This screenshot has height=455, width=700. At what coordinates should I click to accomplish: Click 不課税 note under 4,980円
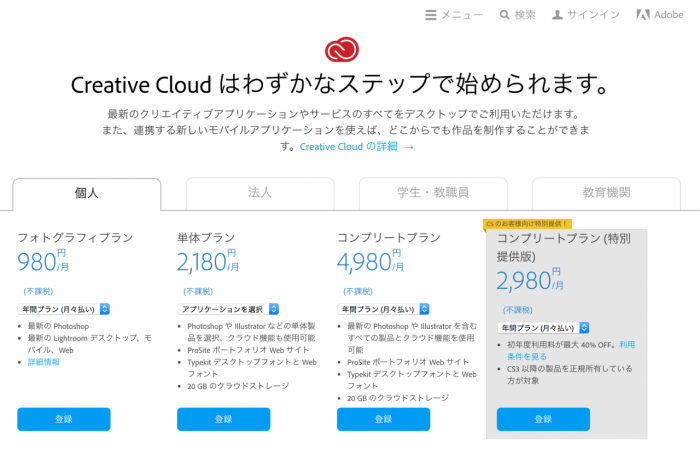pyautogui.click(x=358, y=292)
